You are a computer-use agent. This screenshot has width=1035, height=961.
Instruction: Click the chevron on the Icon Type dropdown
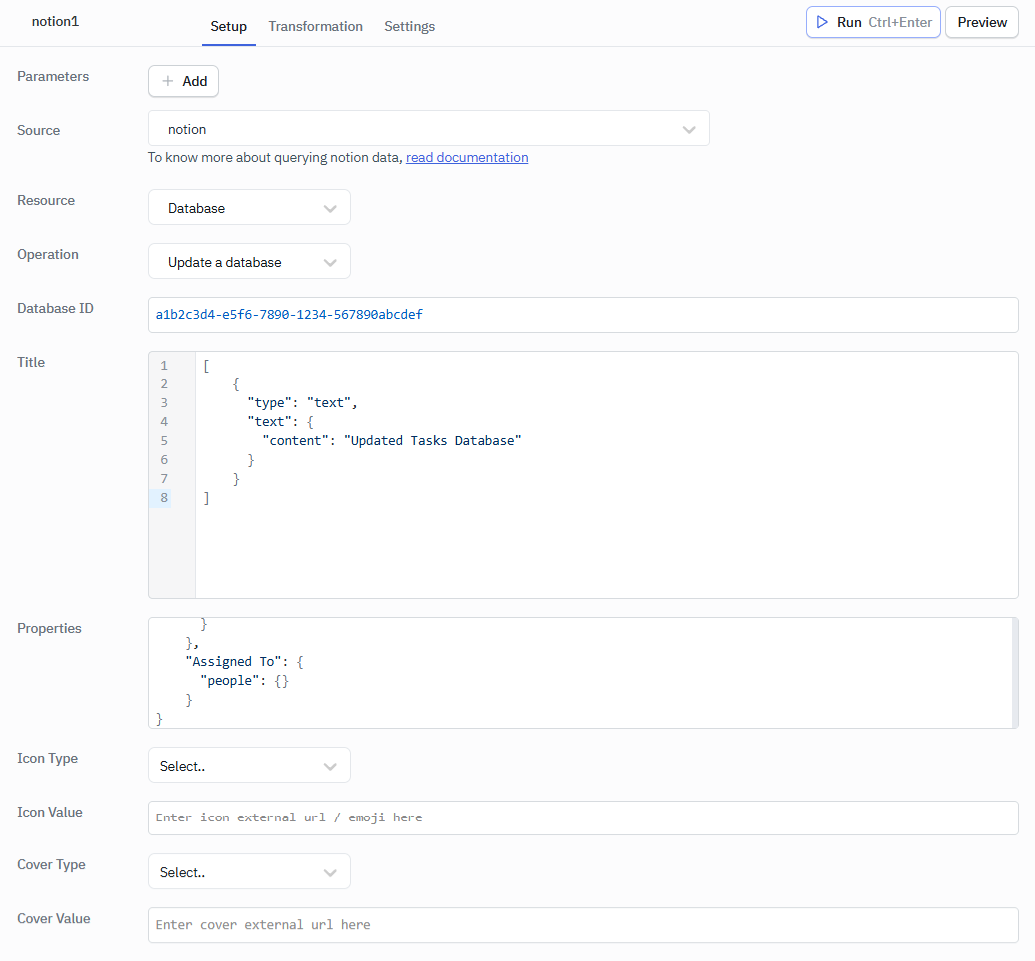330,765
